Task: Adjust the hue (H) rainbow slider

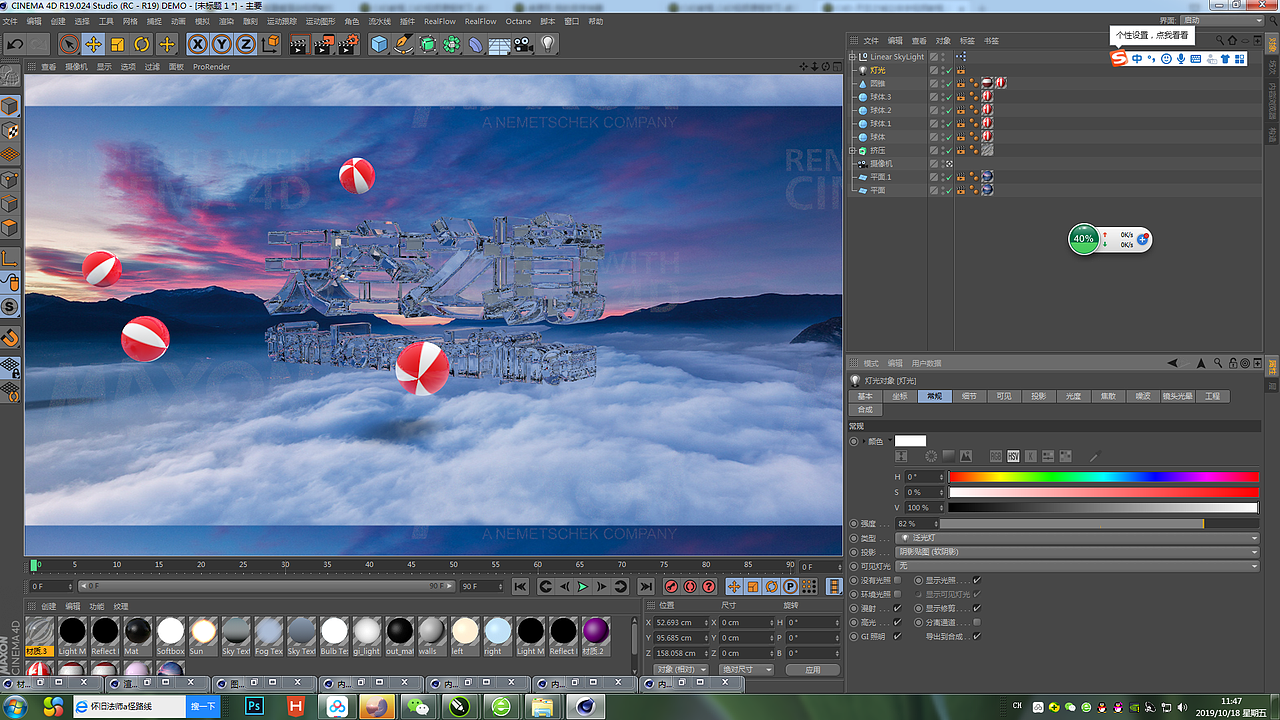Action: 1103,477
